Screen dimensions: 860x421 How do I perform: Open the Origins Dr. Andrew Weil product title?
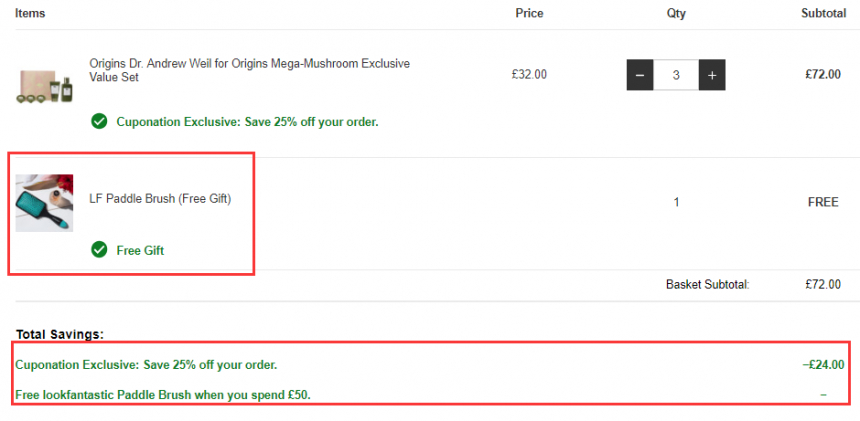[250, 70]
